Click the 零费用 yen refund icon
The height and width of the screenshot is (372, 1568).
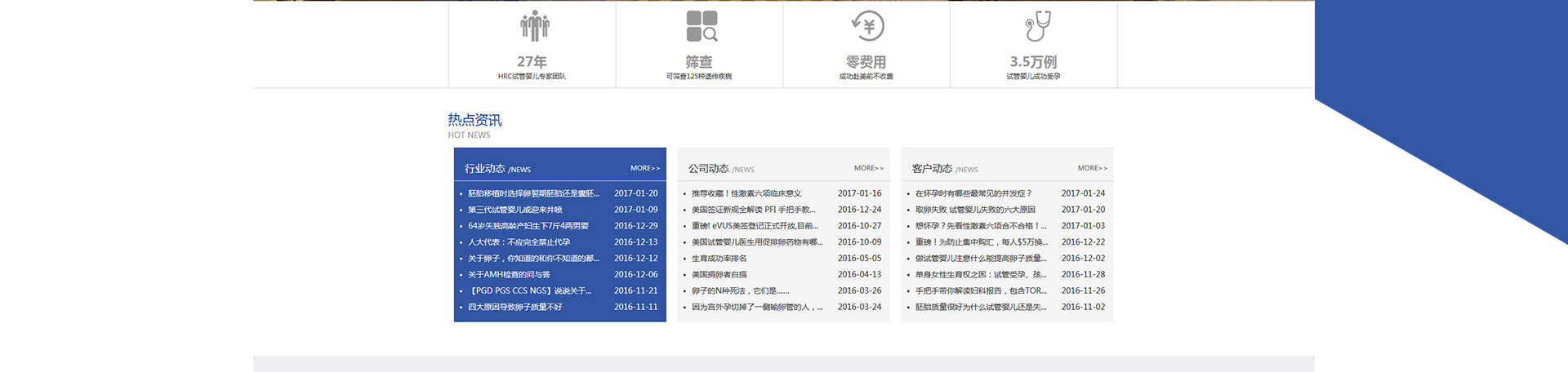(x=868, y=26)
